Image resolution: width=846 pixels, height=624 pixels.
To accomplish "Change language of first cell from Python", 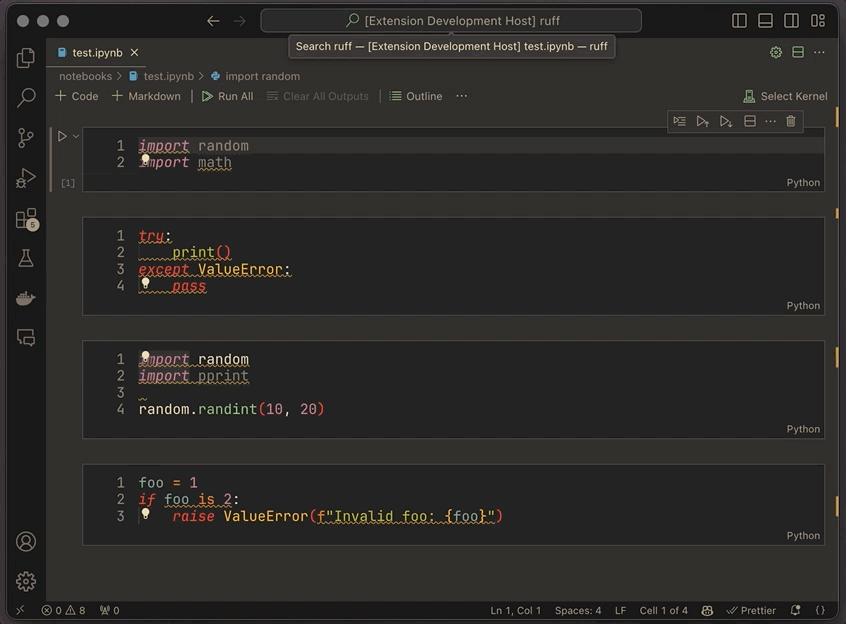I will point(803,182).
